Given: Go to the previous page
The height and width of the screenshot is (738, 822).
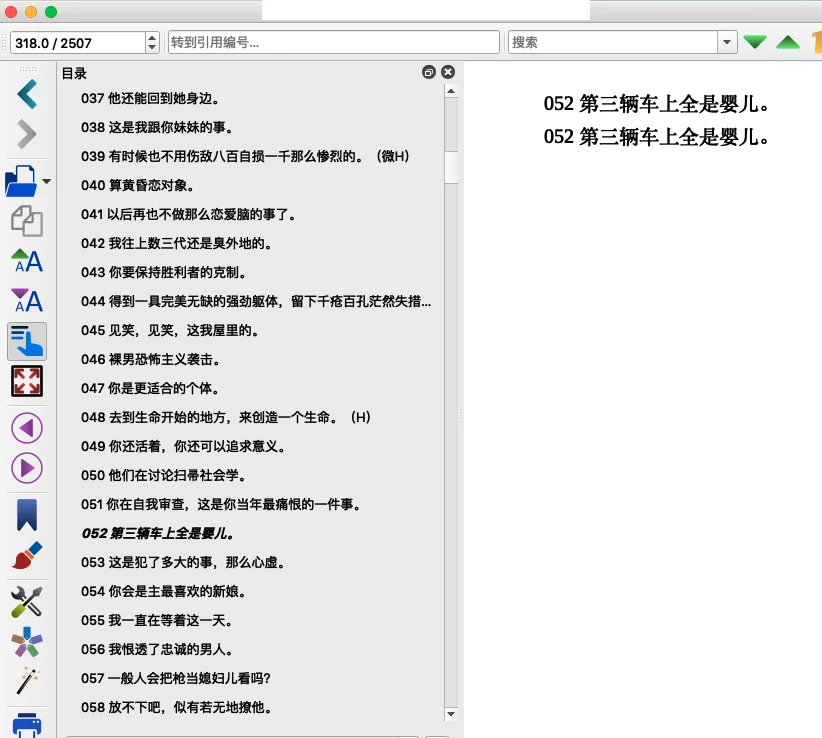Looking at the screenshot, I should tap(27, 428).
